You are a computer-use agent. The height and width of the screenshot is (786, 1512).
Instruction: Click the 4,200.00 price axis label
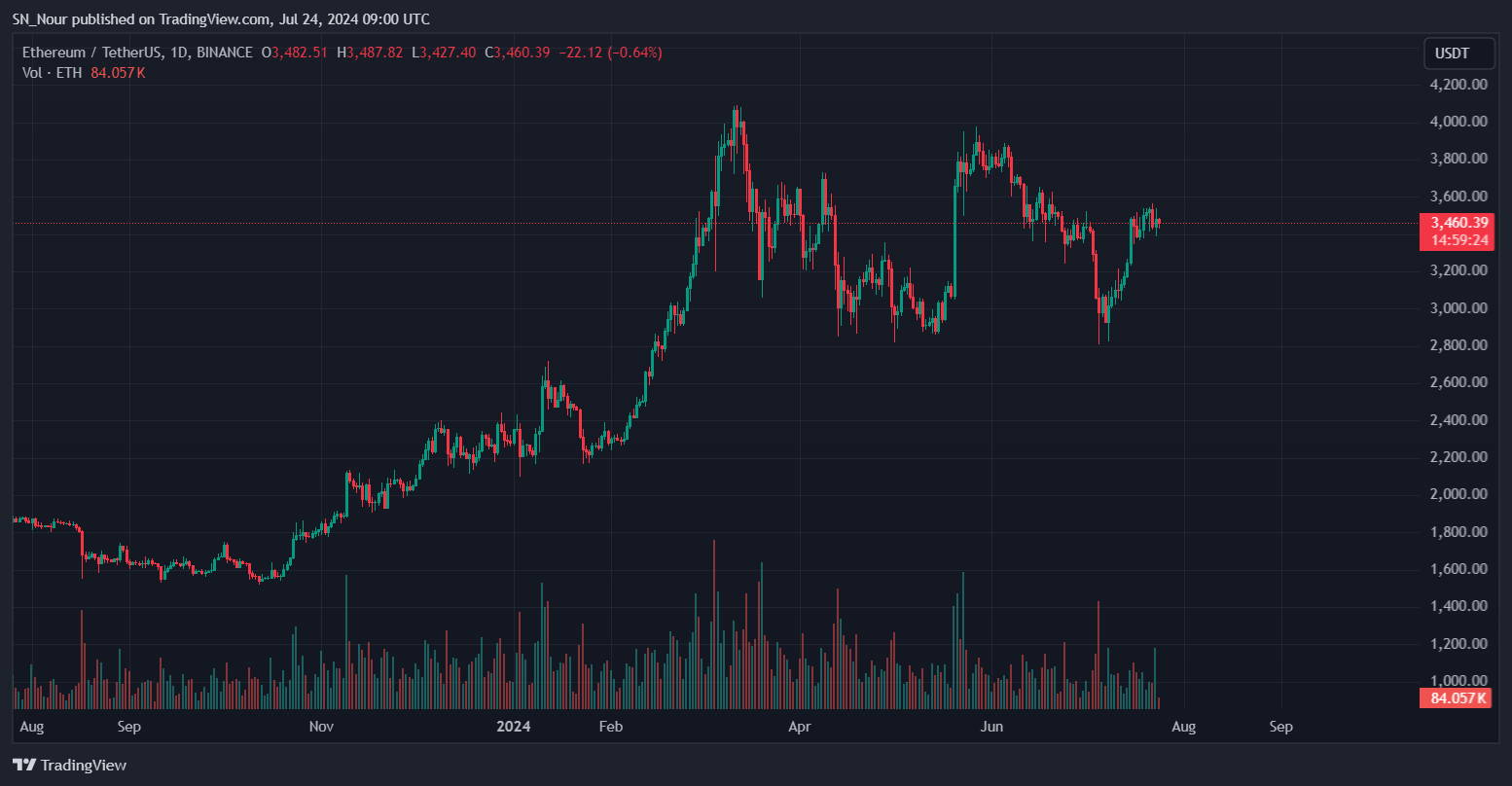[1458, 85]
